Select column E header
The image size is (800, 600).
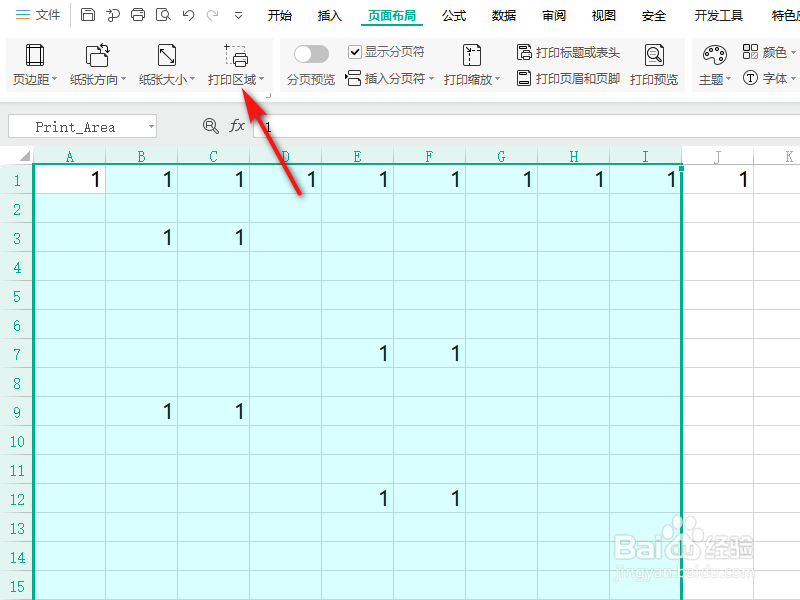click(357, 156)
